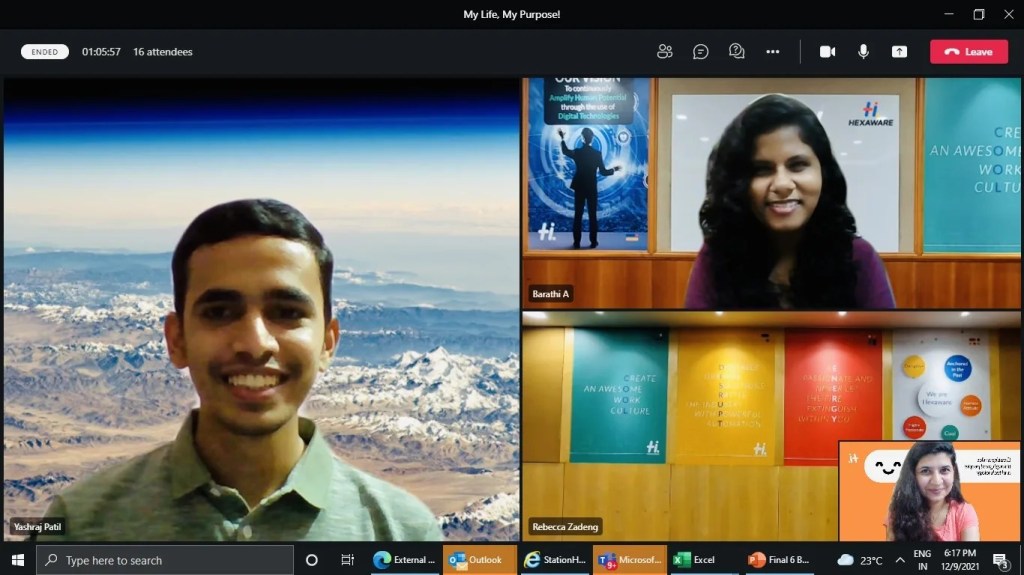Click the share screen icon

(900, 52)
